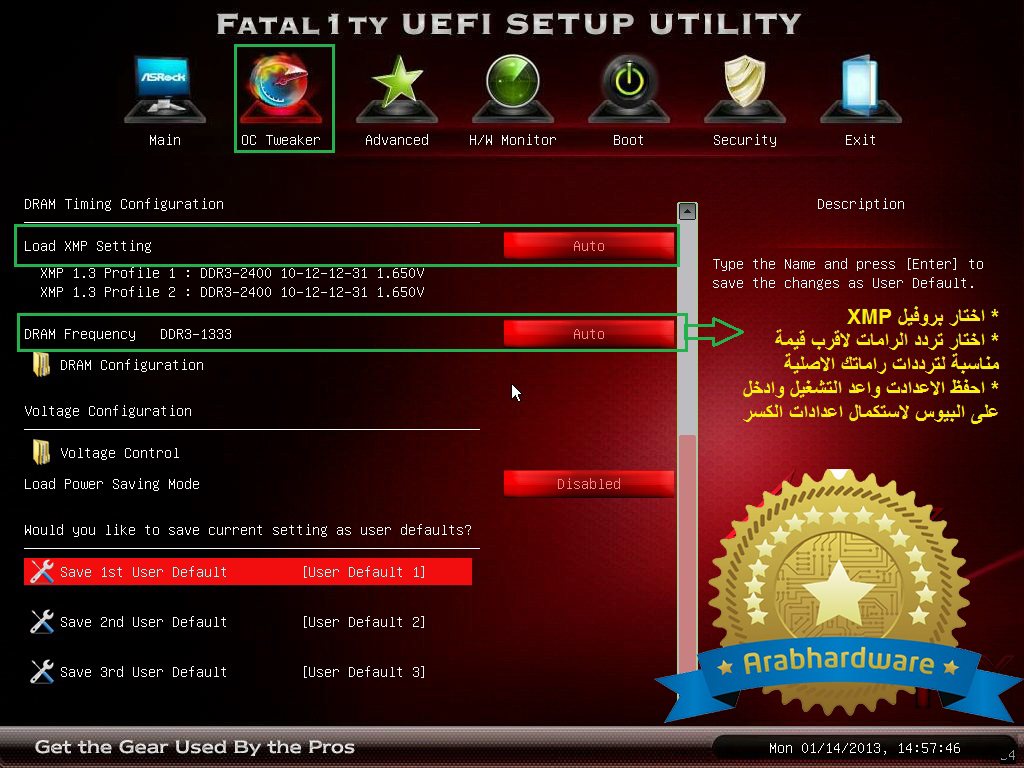1024x768 pixels.
Task: Switch to the Main tab label
Action: click(165, 140)
